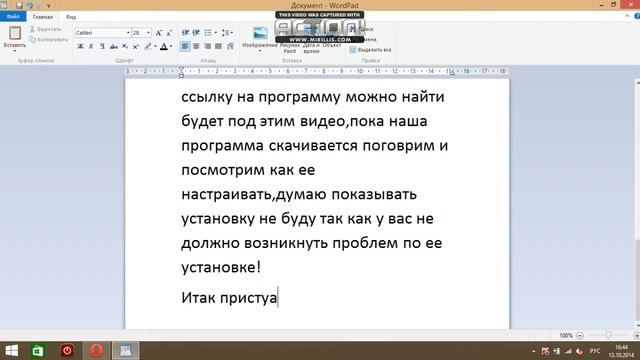The height and width of the screenshot is (360, 640).
Task: Justify the text
Action: coord(218,47)
